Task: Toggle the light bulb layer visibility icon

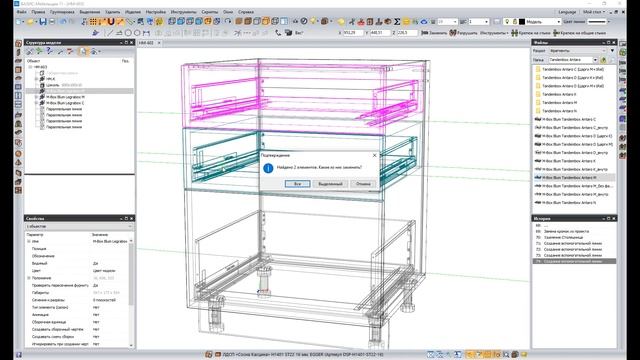Action: [507, 21]
